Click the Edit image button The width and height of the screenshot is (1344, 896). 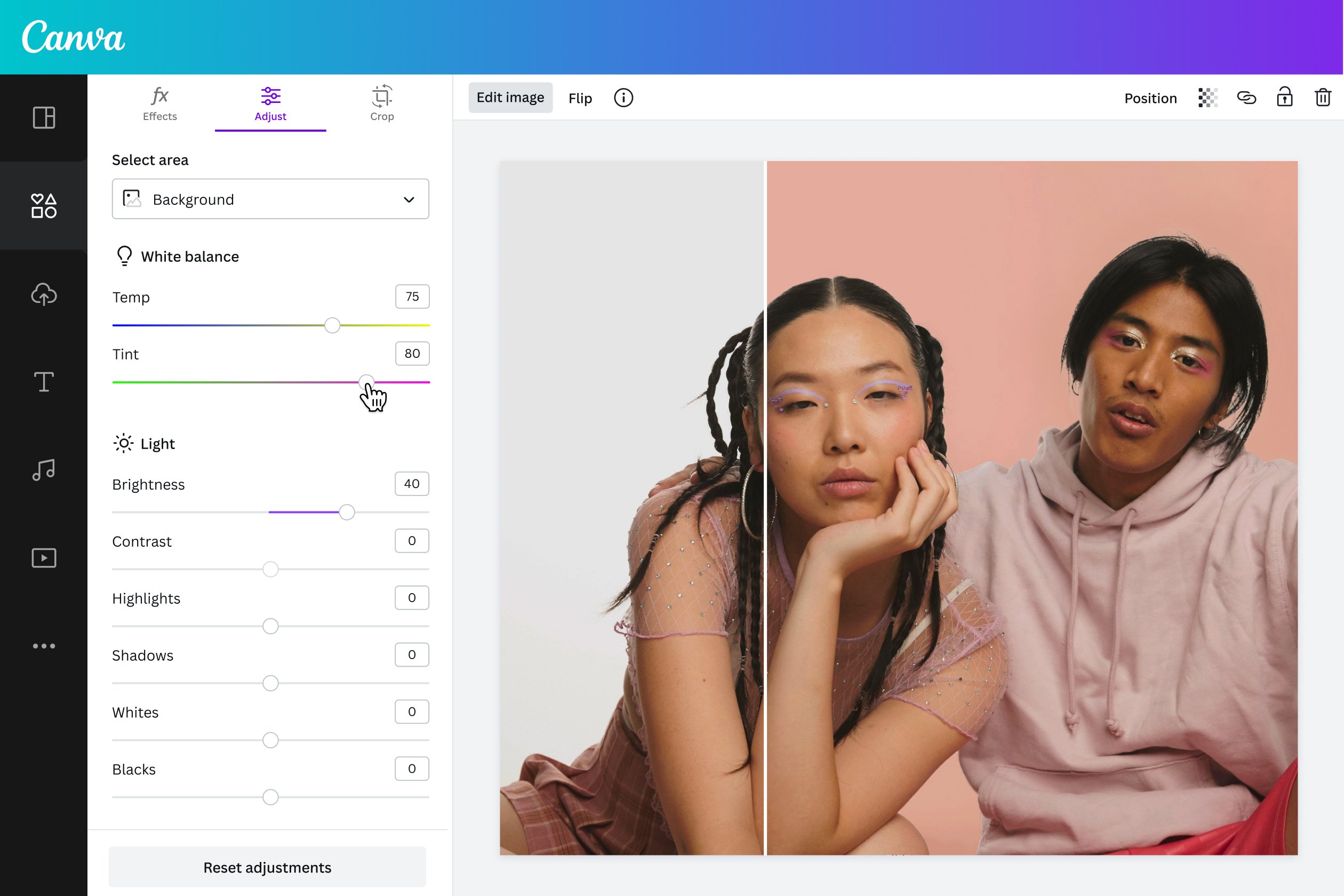pos(510,97)
